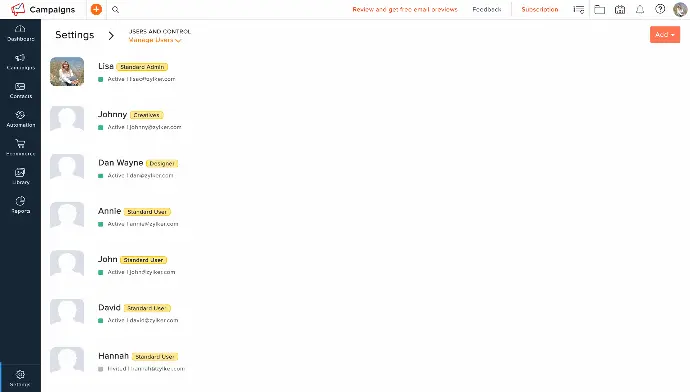Click Lisa's profile photo
Viewport: 690px width, 392px height.
pyautogui.click(x=67, y=71)
